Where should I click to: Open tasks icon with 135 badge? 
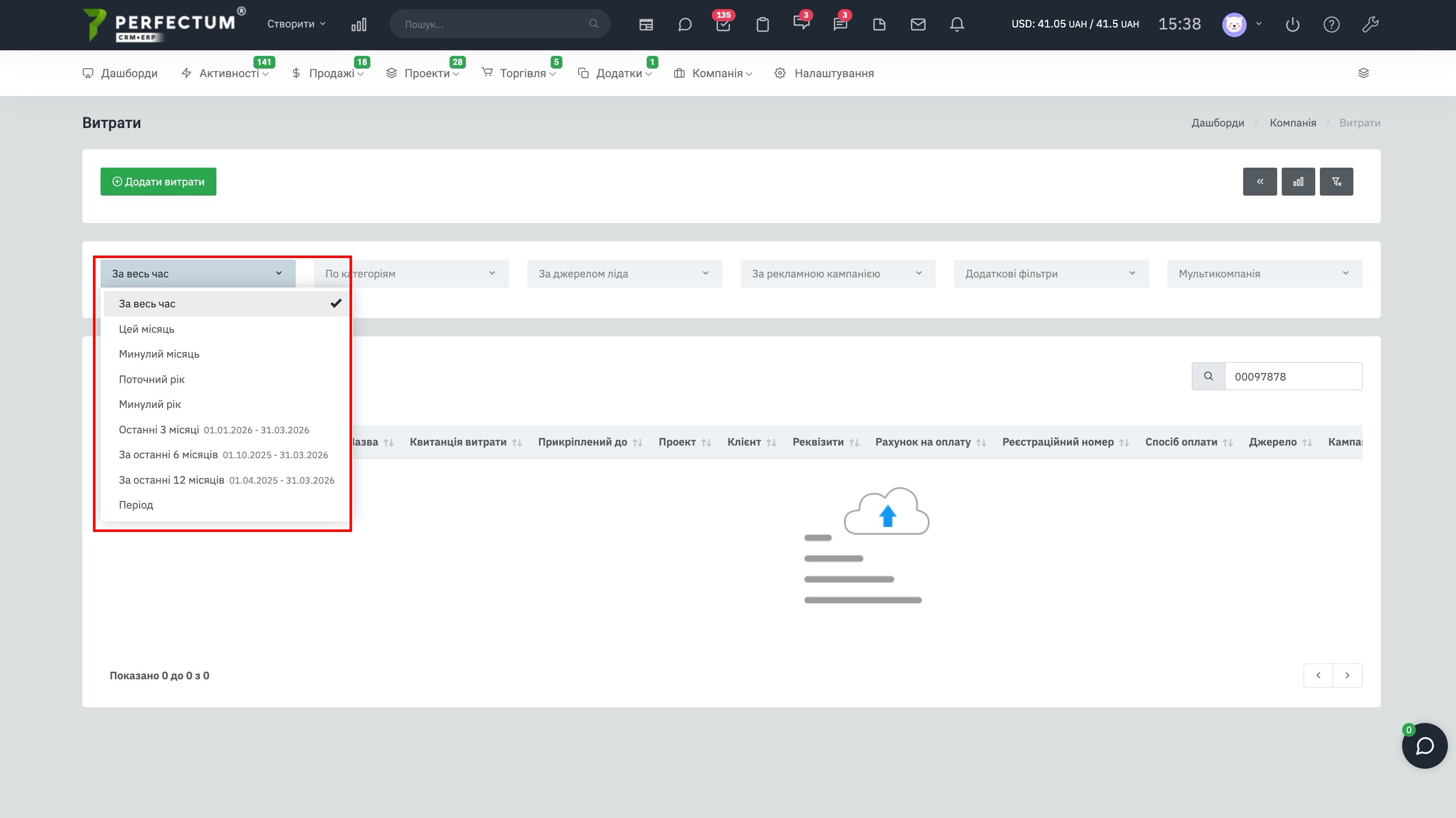pos(723,24)
